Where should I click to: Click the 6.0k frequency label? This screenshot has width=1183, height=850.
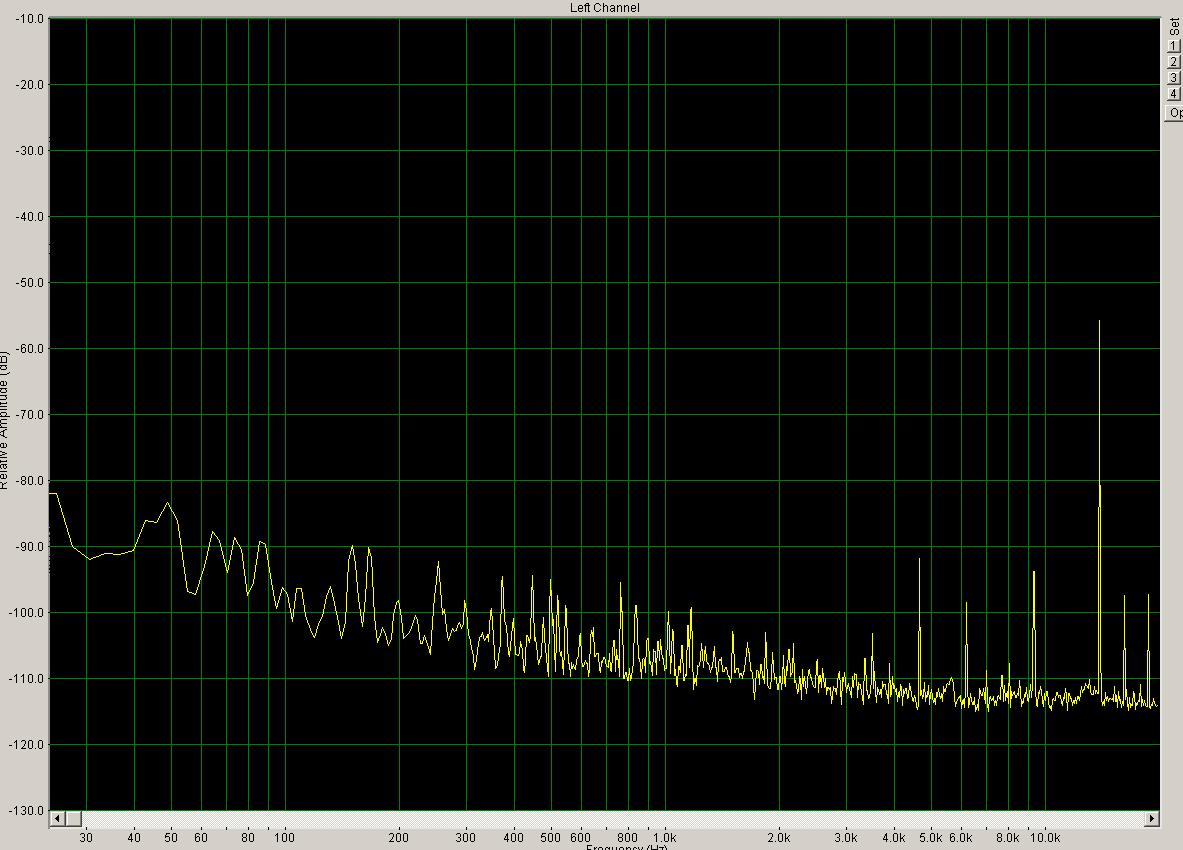pyautogui.click(x=960, y=837)
